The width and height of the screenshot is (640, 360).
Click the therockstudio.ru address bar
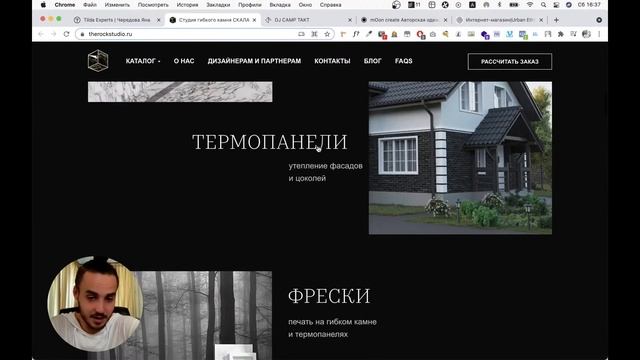point(204,34)
